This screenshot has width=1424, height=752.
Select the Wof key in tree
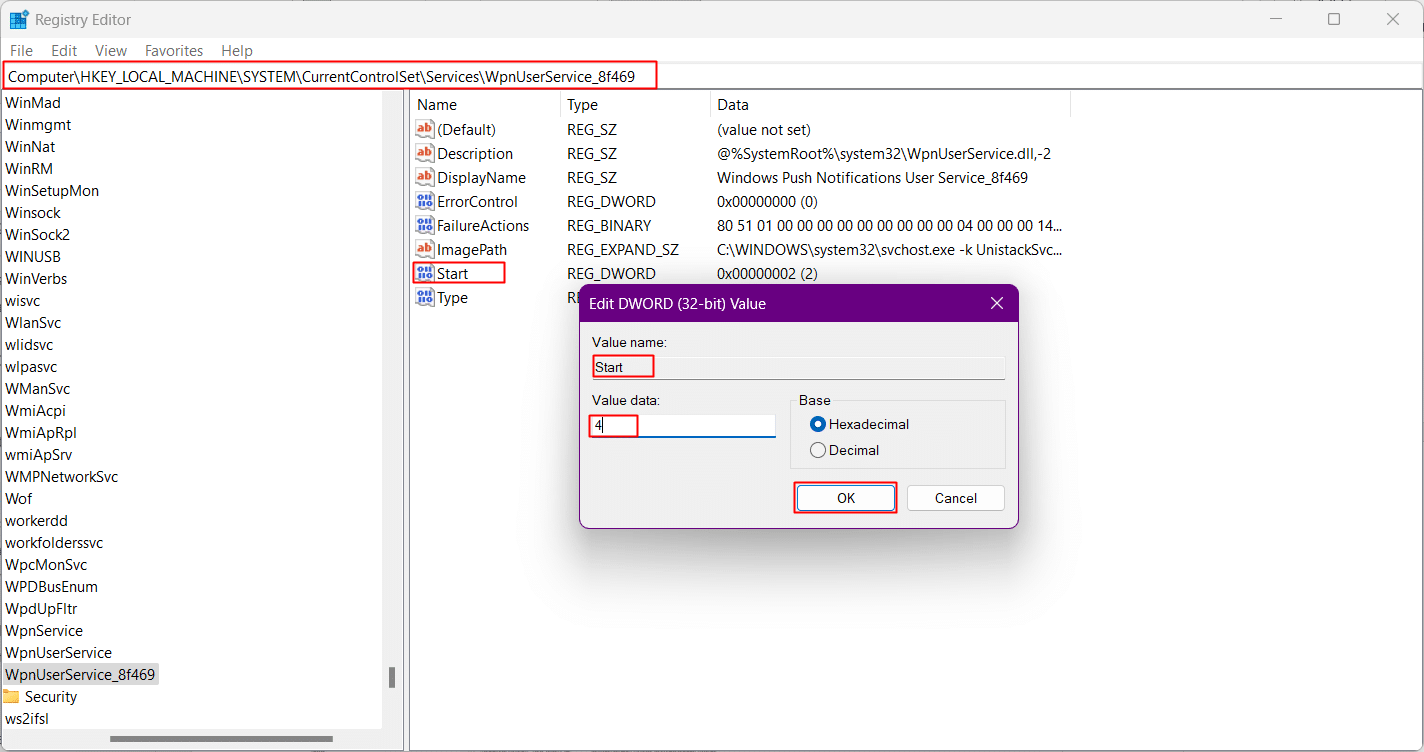point(19,498)
